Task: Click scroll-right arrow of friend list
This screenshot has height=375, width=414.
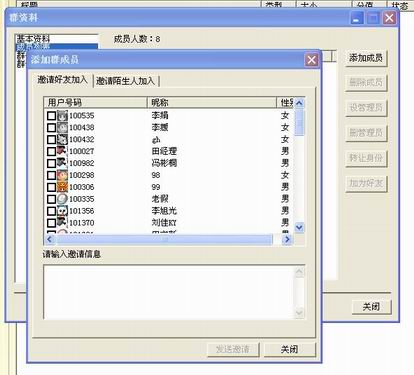Action: 287,239
